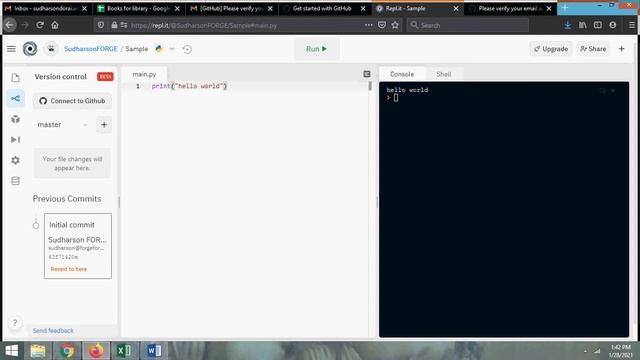
Task: Bookmark this page with star icon
Action: [x=395, y=25]
